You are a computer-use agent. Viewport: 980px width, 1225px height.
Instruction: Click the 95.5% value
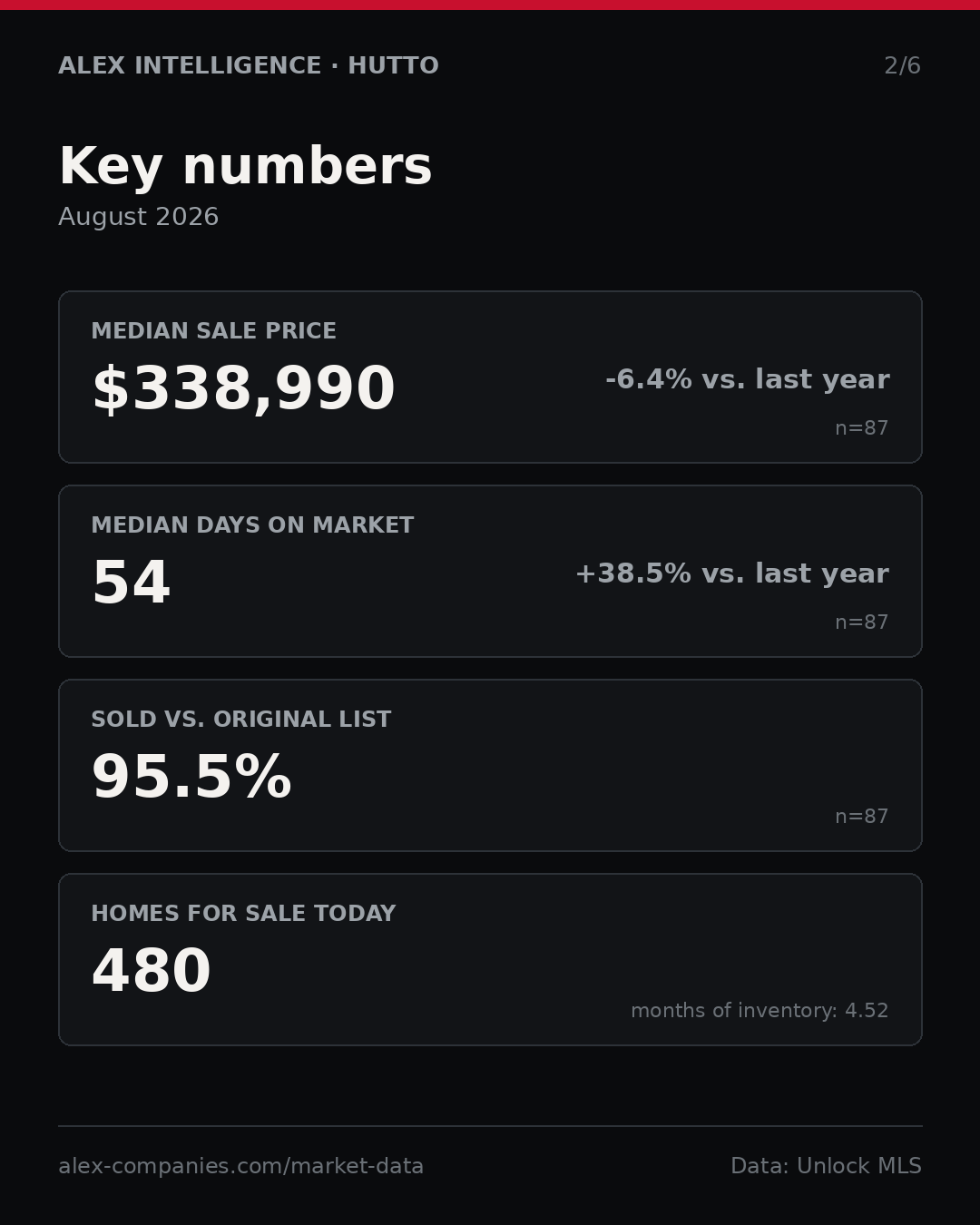coord(191,778)
